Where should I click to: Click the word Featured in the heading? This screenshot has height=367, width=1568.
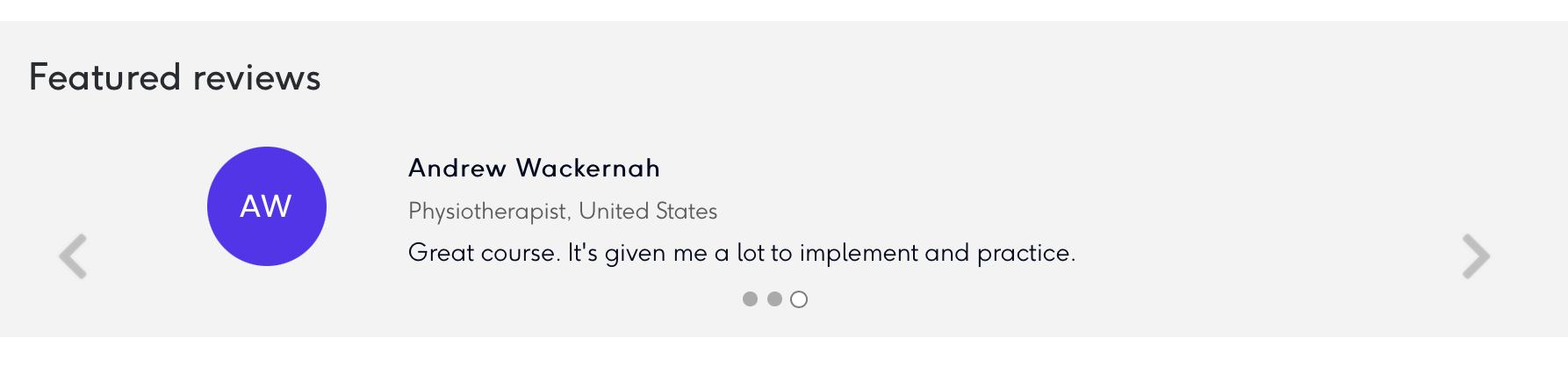pyautogui.click(x=104, y=77)
